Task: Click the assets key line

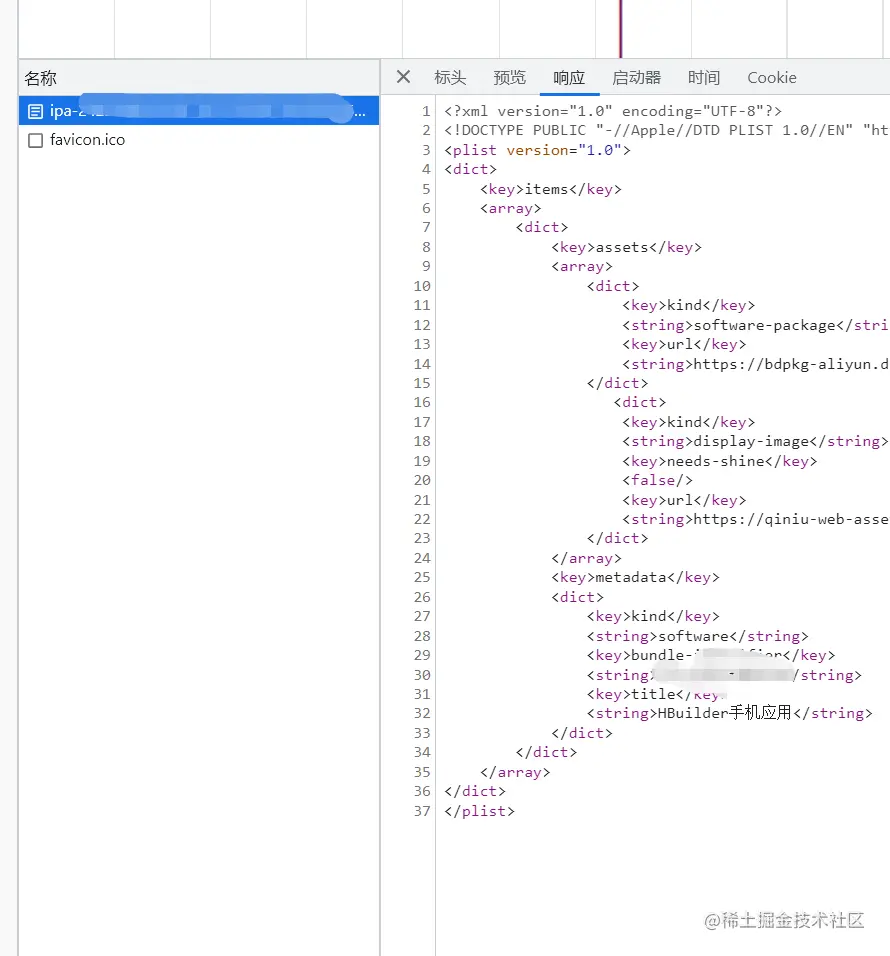Action: click(626, 247)
